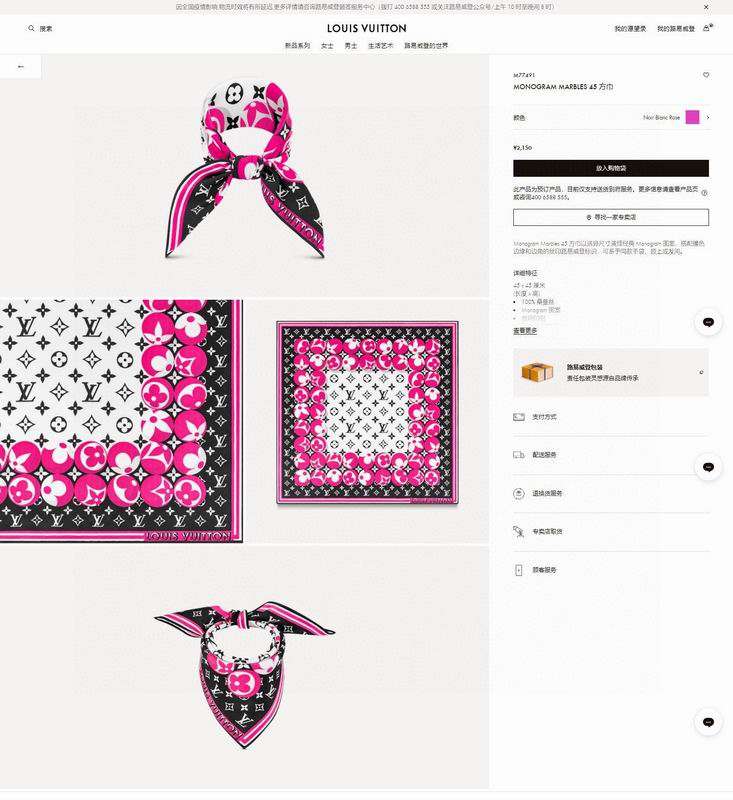Open the bandana-style scarf bottom image
Image resolution: width=733 pixels, height=800 pixels.
click(x=244, y=668)
